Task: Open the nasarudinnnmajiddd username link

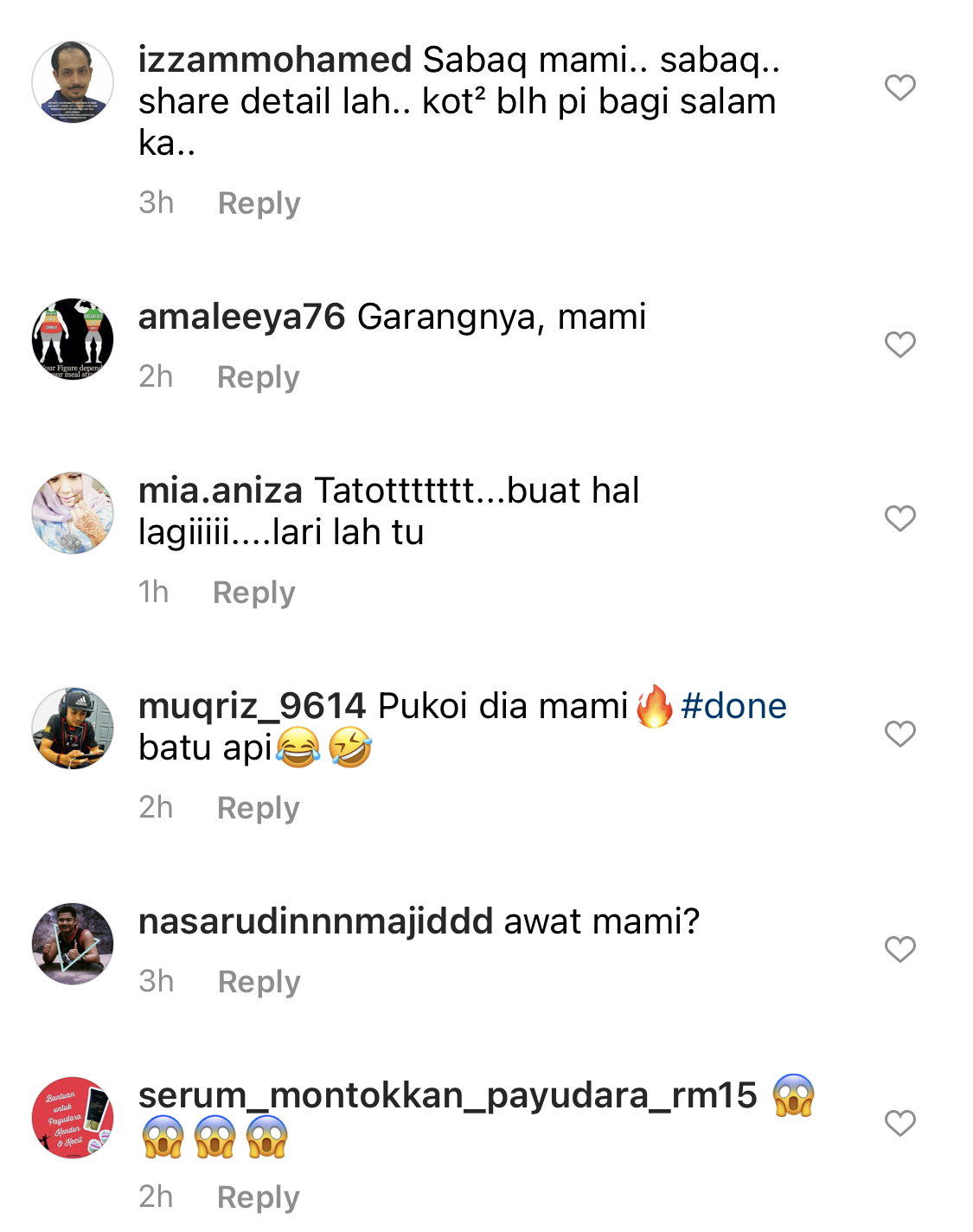Action: tap(316, 921)
